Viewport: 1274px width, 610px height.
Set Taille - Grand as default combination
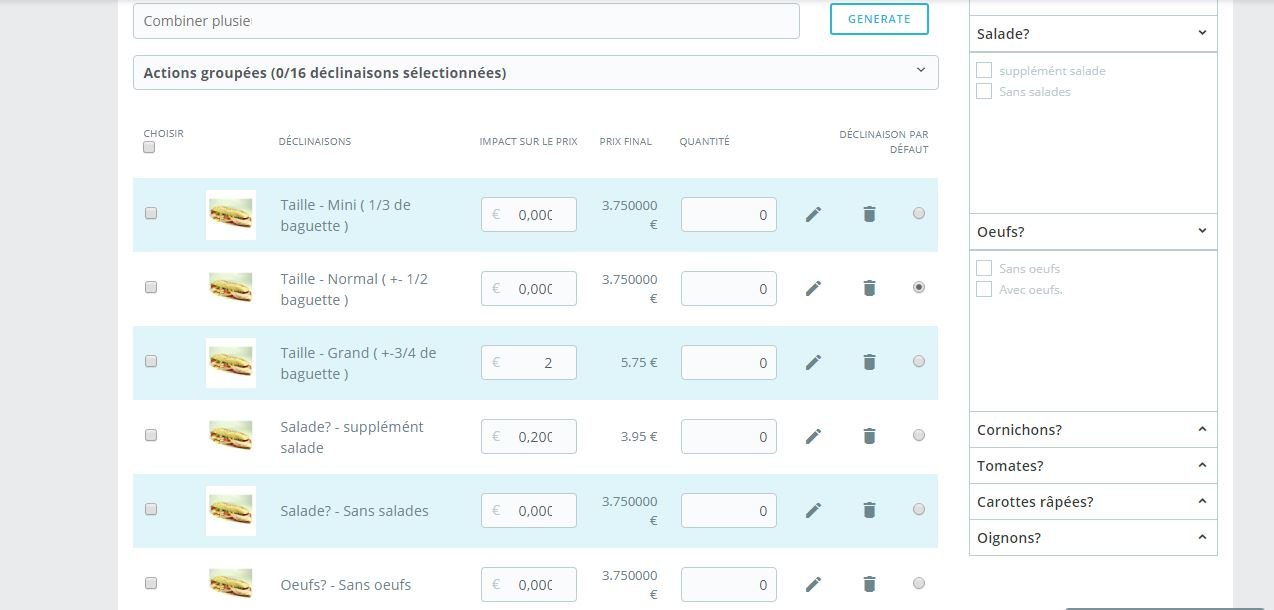919,361
